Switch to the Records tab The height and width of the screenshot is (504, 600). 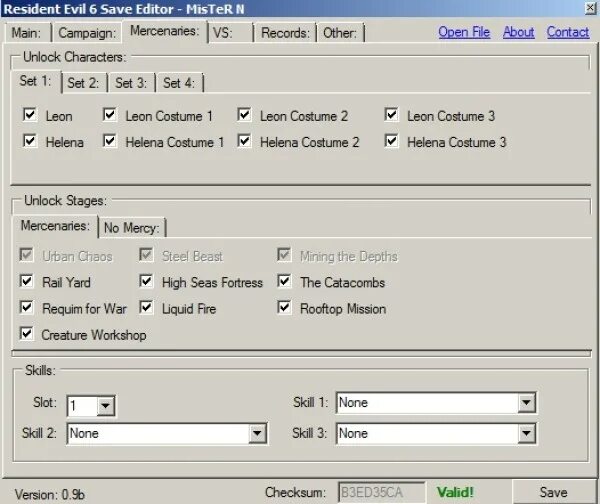click(285, 33)
